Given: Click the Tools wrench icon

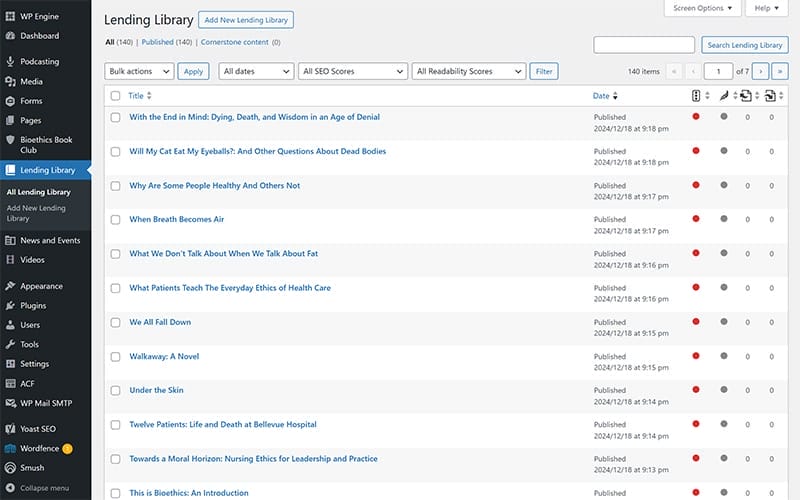Looking at the screenshot, I should (x=10, y=344).
